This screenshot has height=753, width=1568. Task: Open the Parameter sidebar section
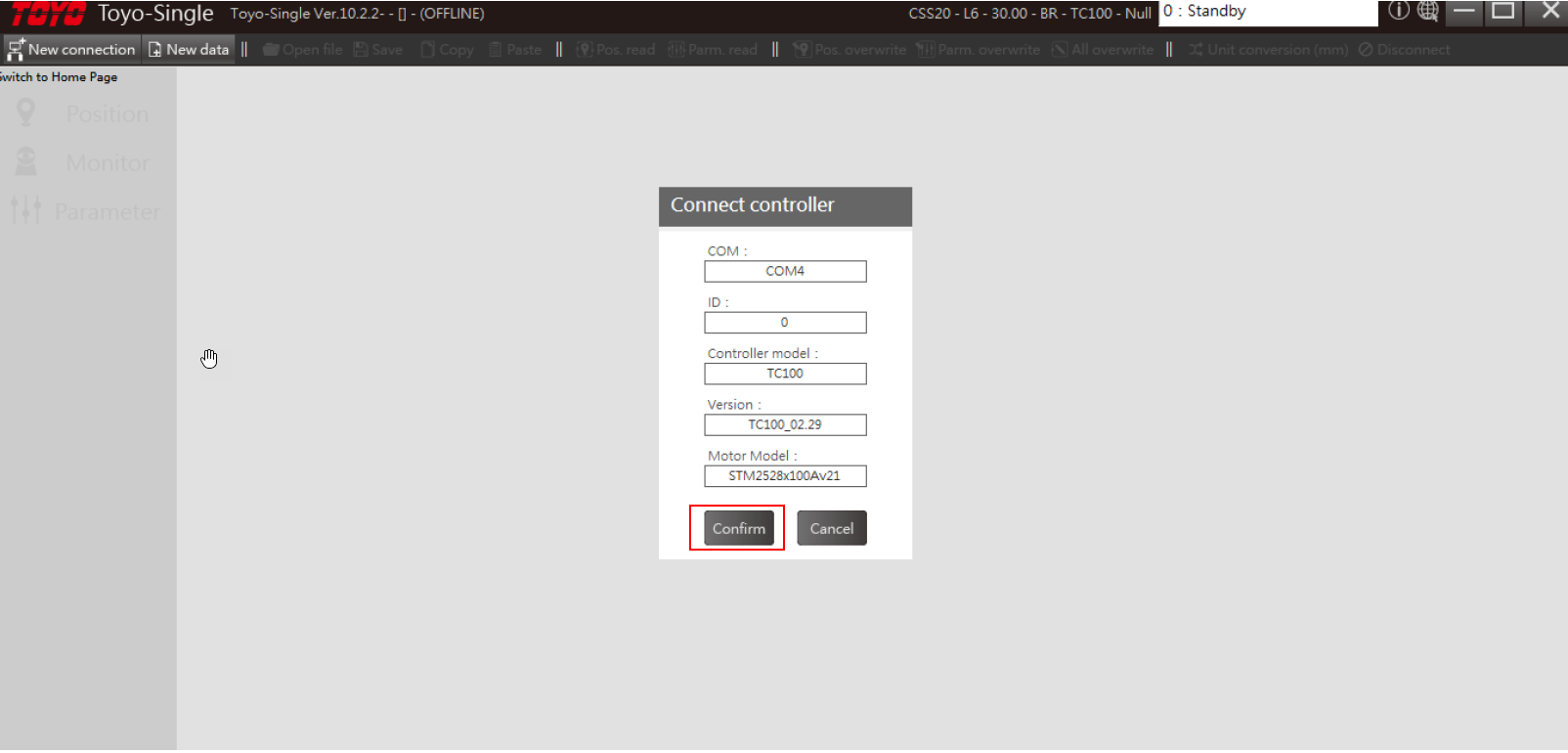click(x=88, y=211)
